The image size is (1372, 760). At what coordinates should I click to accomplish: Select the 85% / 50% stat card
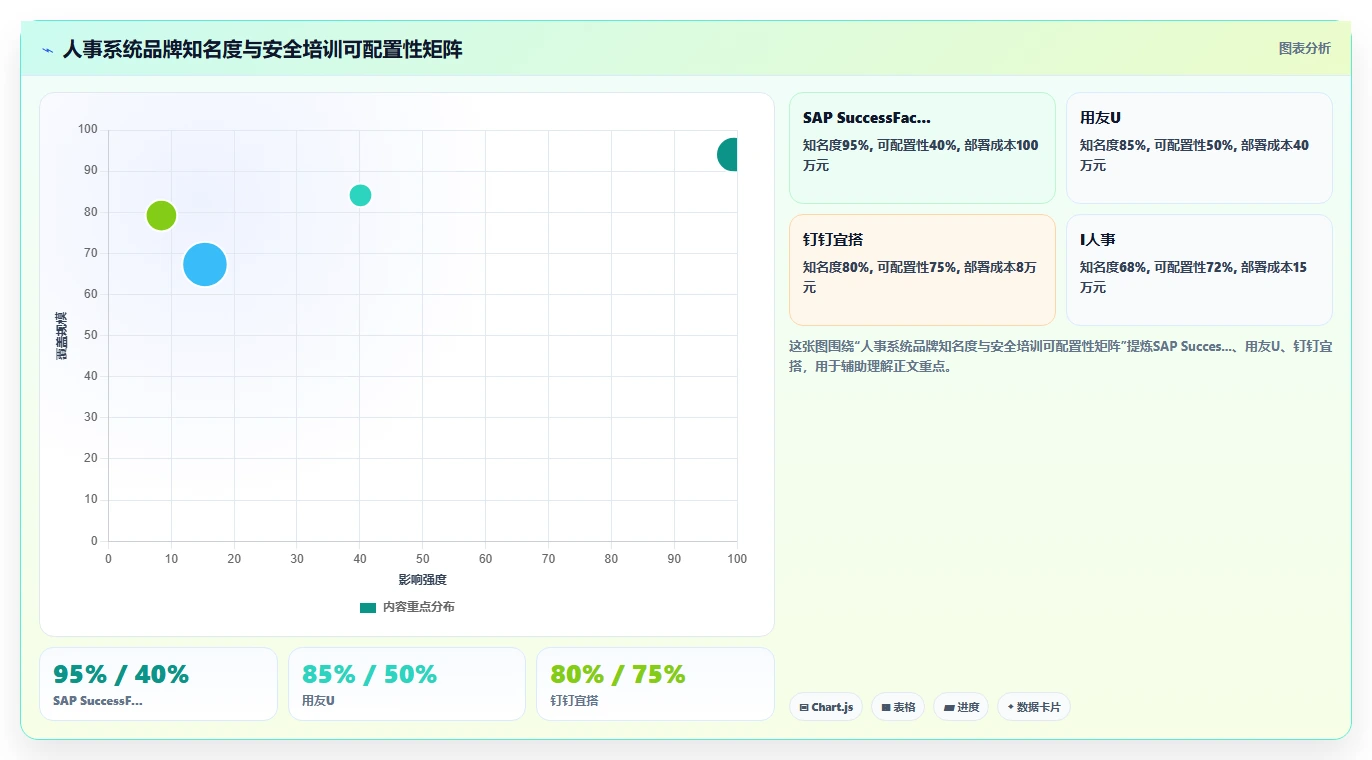(407, 684)
